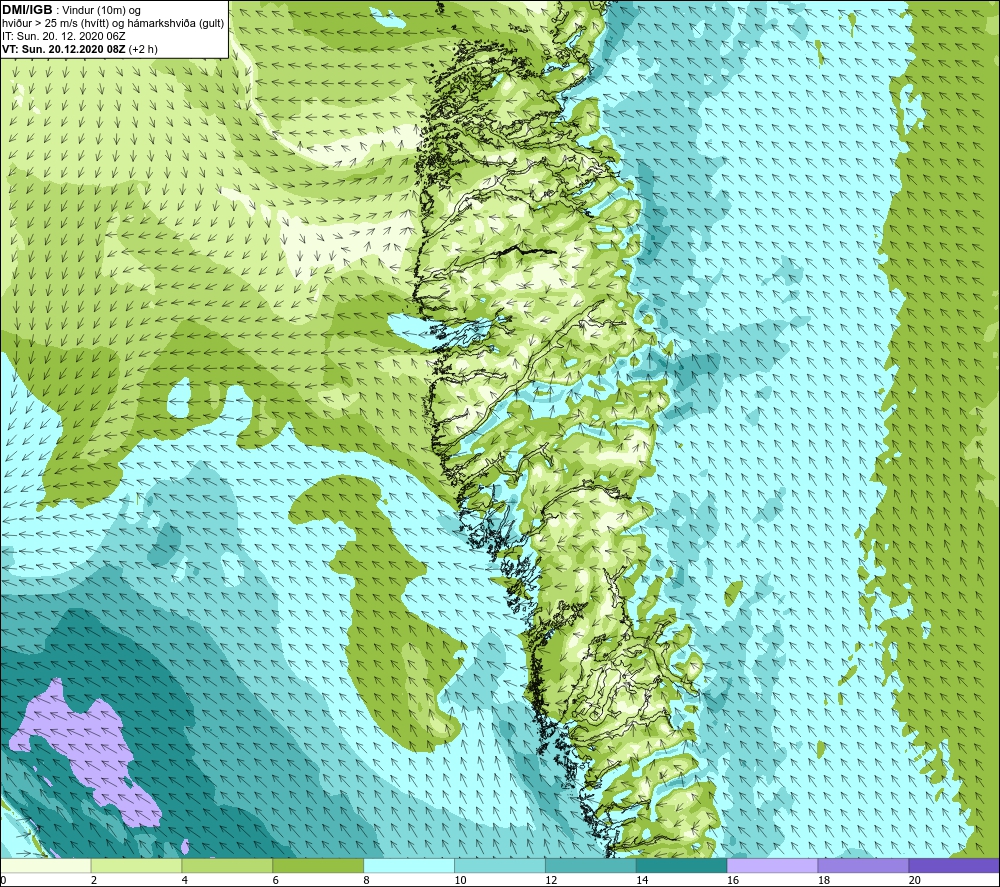The image size is (1000, 887).
Task: Click the 0–2 m/s pale legend color
Action: click(x=46, y=865)
